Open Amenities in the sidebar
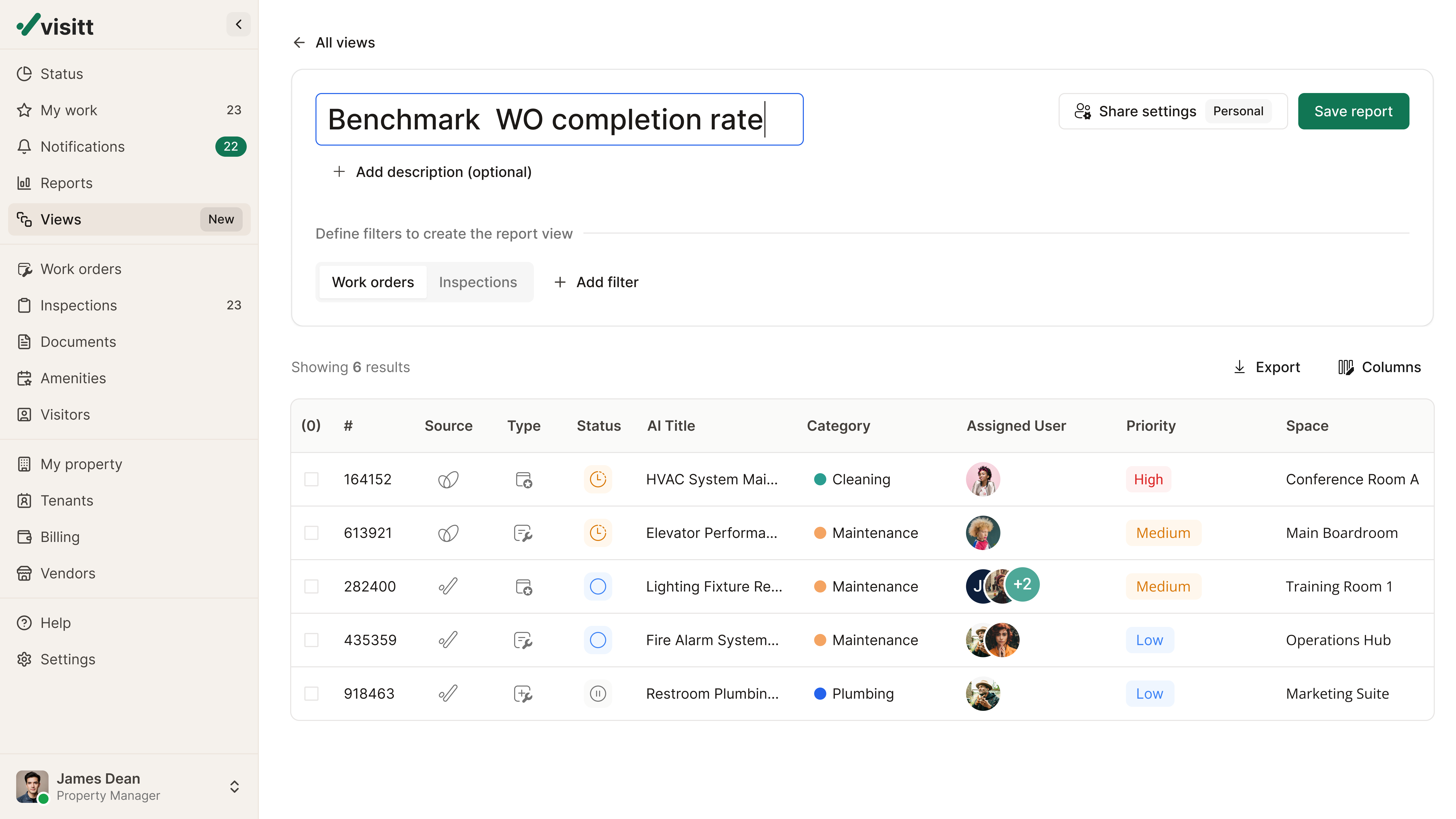 [x=129, y=378]
